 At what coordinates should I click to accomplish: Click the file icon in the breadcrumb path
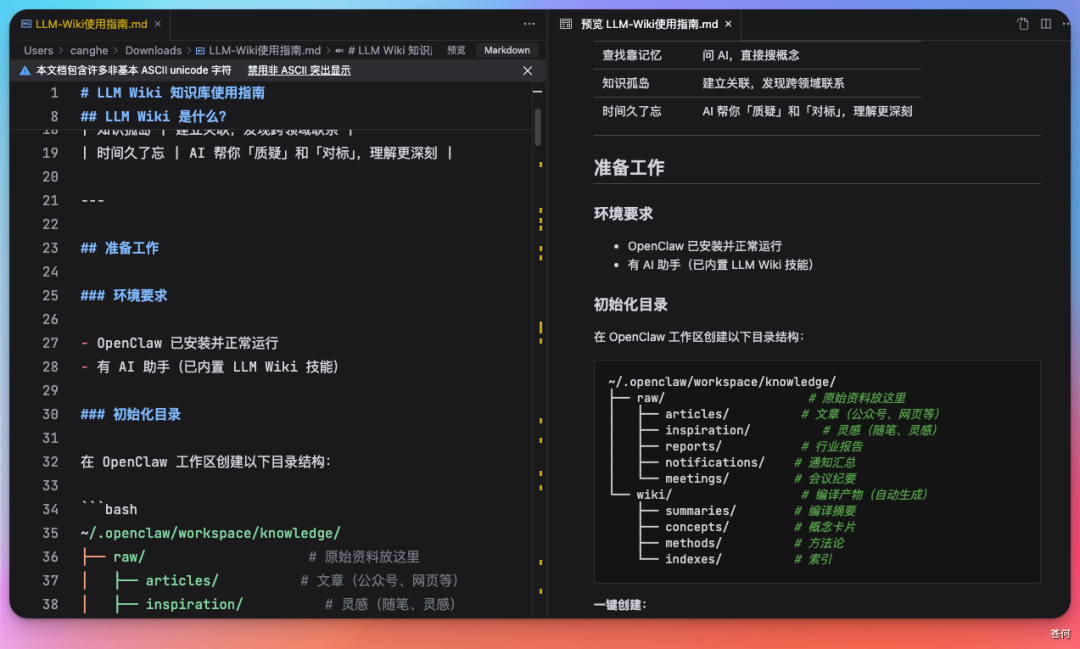(200, 50)
